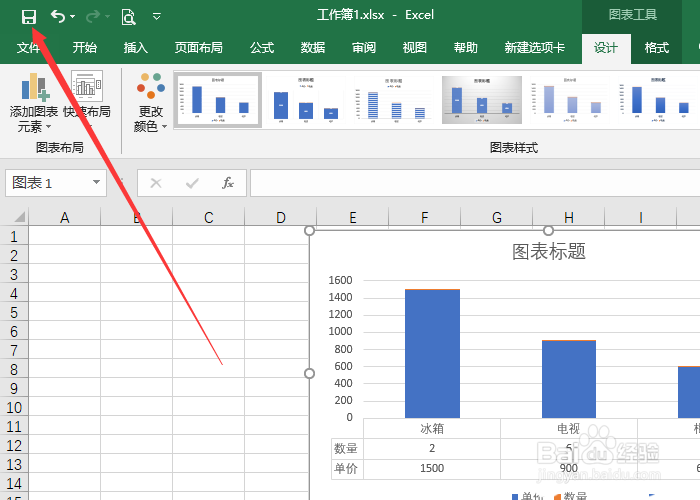Switch to the 页面布局 ribbon tab
The height and width of the screenshot is (500, 700).
click(198, 47)
